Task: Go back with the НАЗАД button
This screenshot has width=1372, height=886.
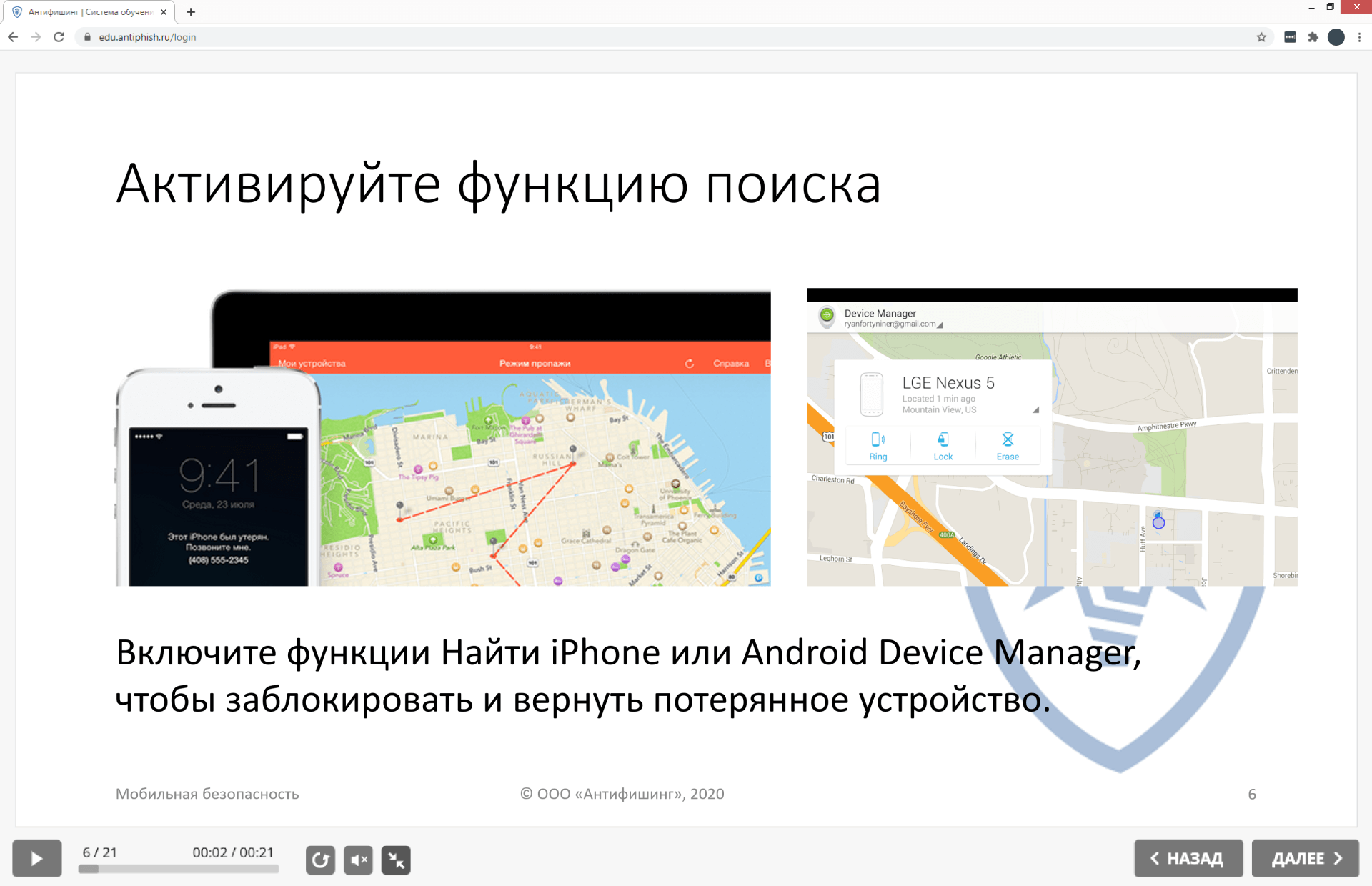Action: point(1188,858)
